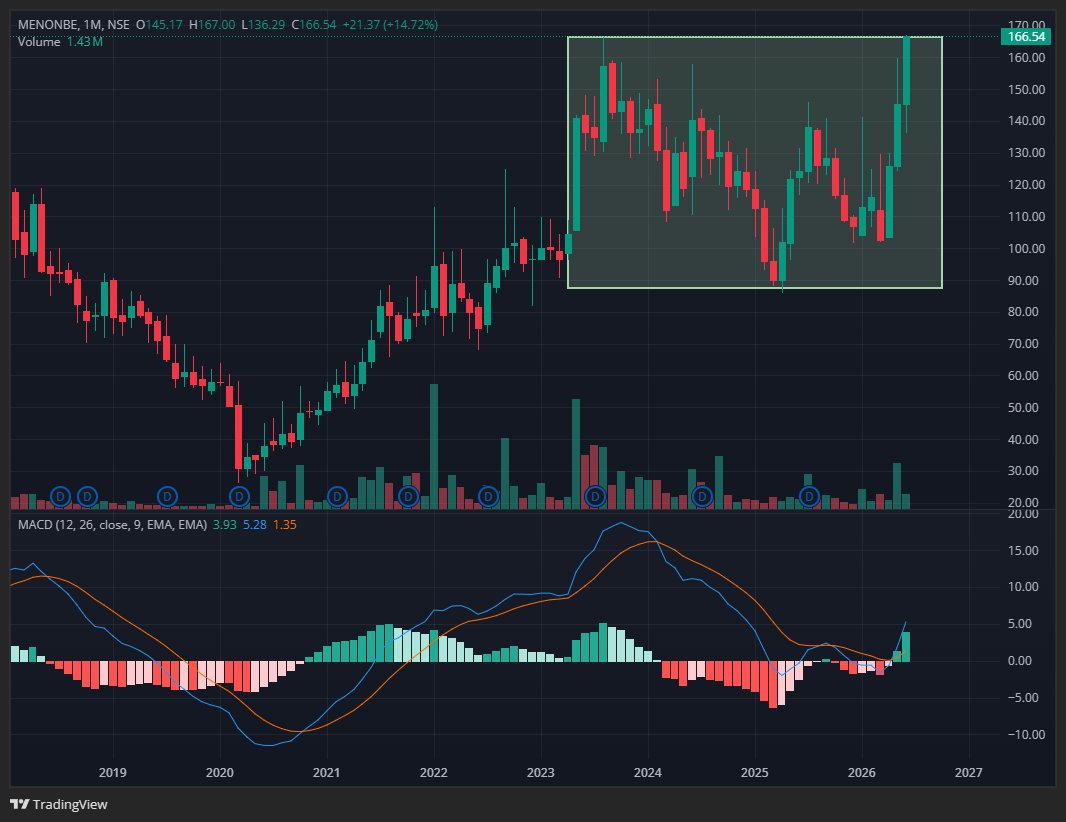Select the Volume indicator label
1066x822 pixels.
39,41
